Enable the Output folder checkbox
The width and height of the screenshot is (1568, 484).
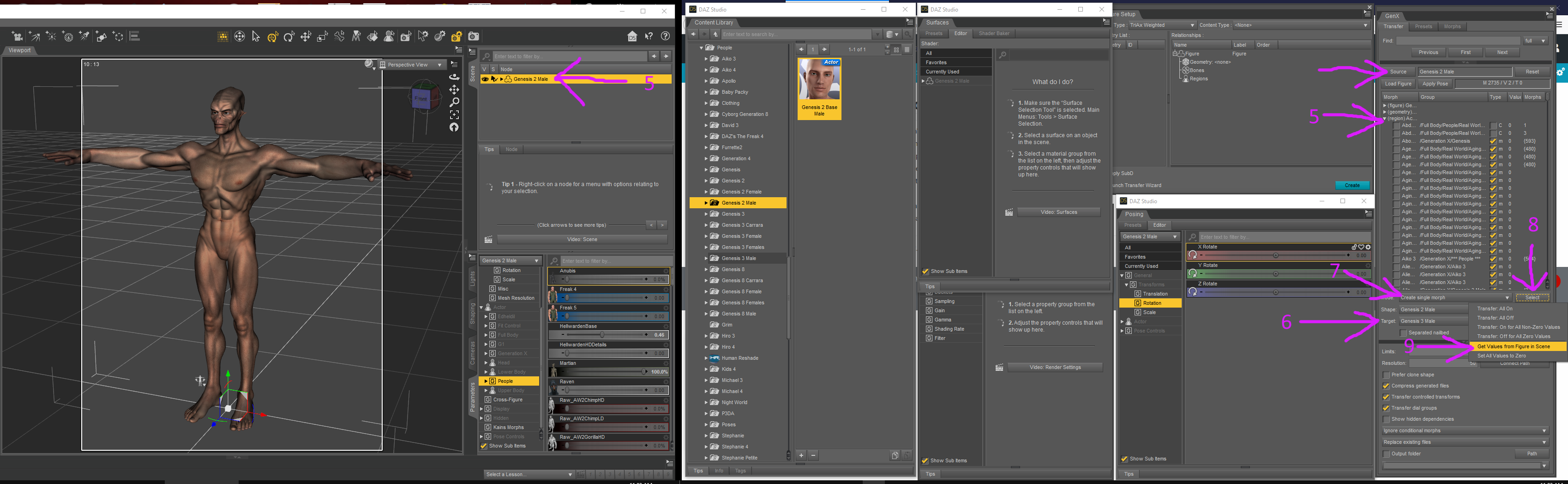[1387, 454]
